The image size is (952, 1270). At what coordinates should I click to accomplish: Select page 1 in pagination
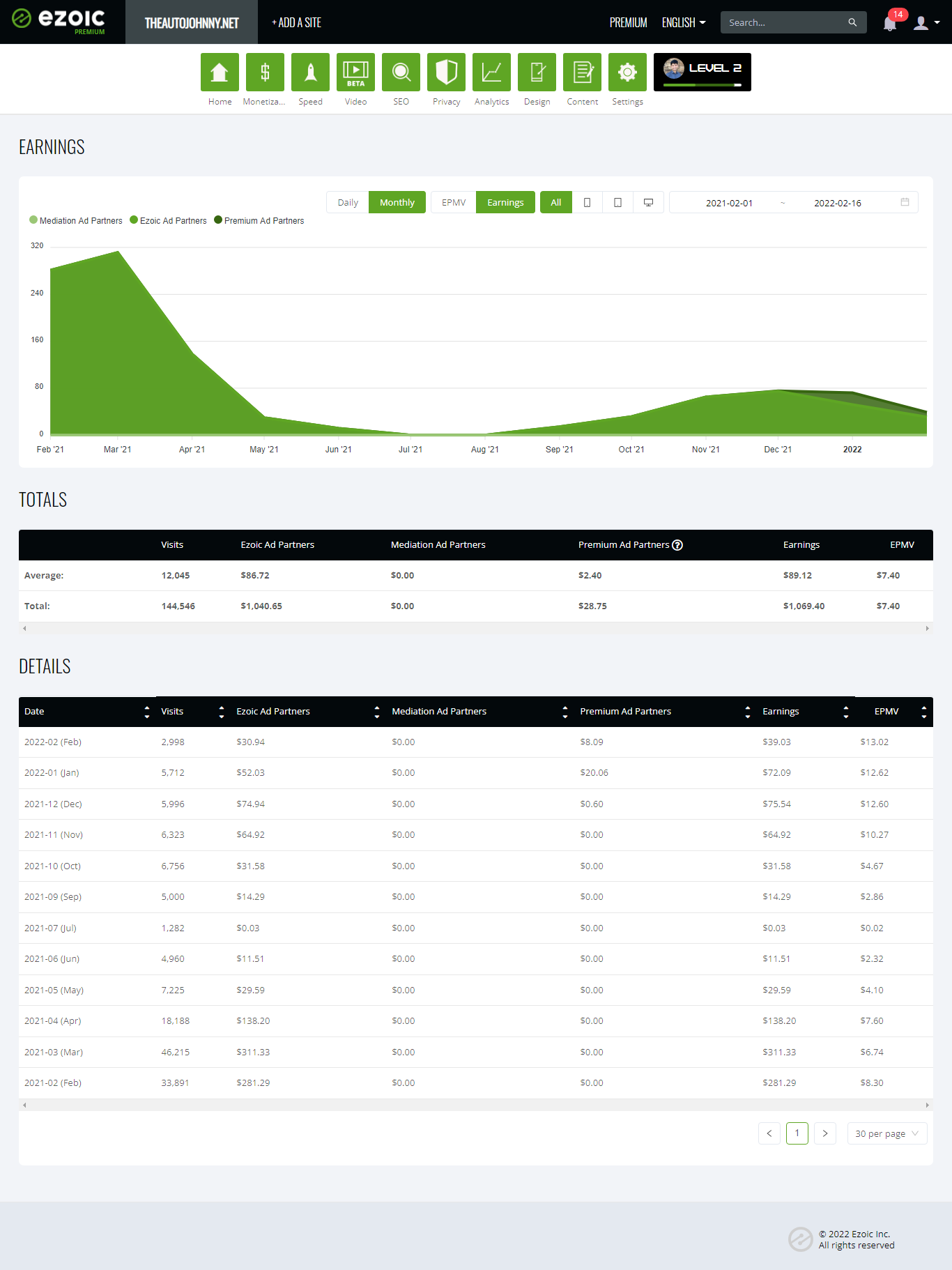[x=797, y=1133]
